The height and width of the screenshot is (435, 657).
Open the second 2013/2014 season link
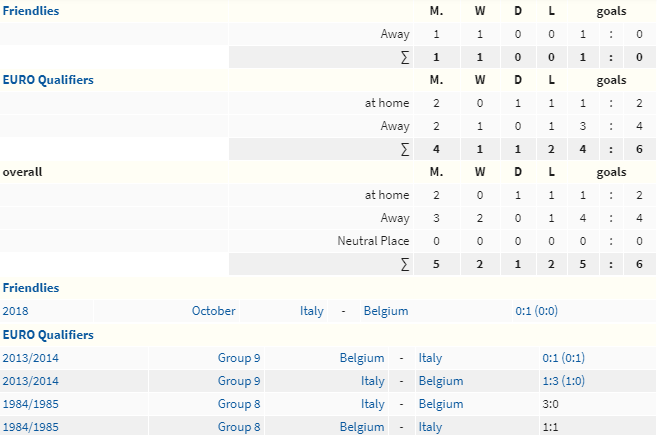[x=31, y=381]
